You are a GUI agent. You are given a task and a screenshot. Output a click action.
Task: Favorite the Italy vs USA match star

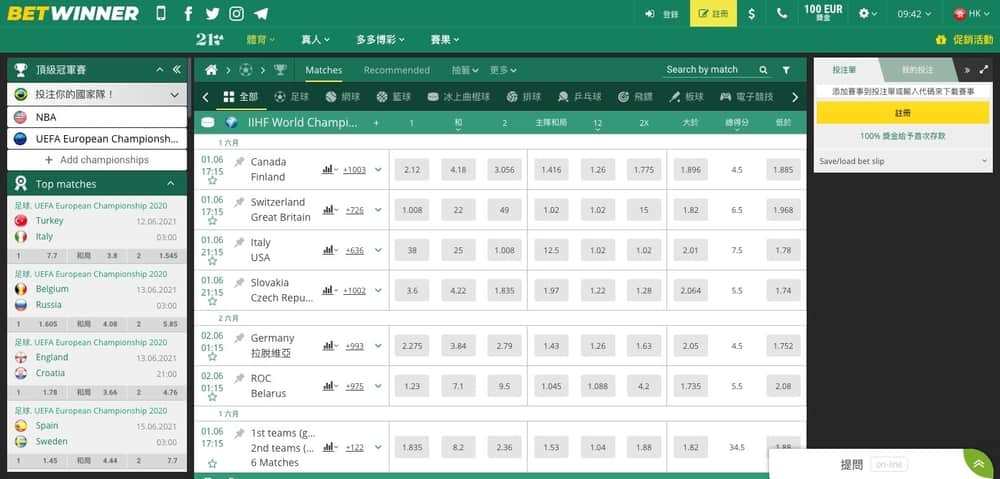[212, 262]
